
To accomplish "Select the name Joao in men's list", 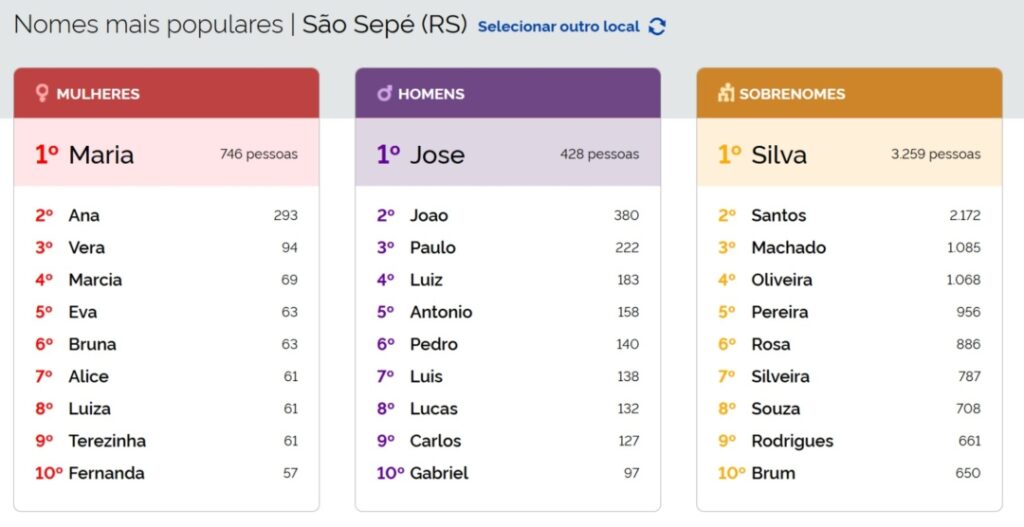I will pos(429,215).
